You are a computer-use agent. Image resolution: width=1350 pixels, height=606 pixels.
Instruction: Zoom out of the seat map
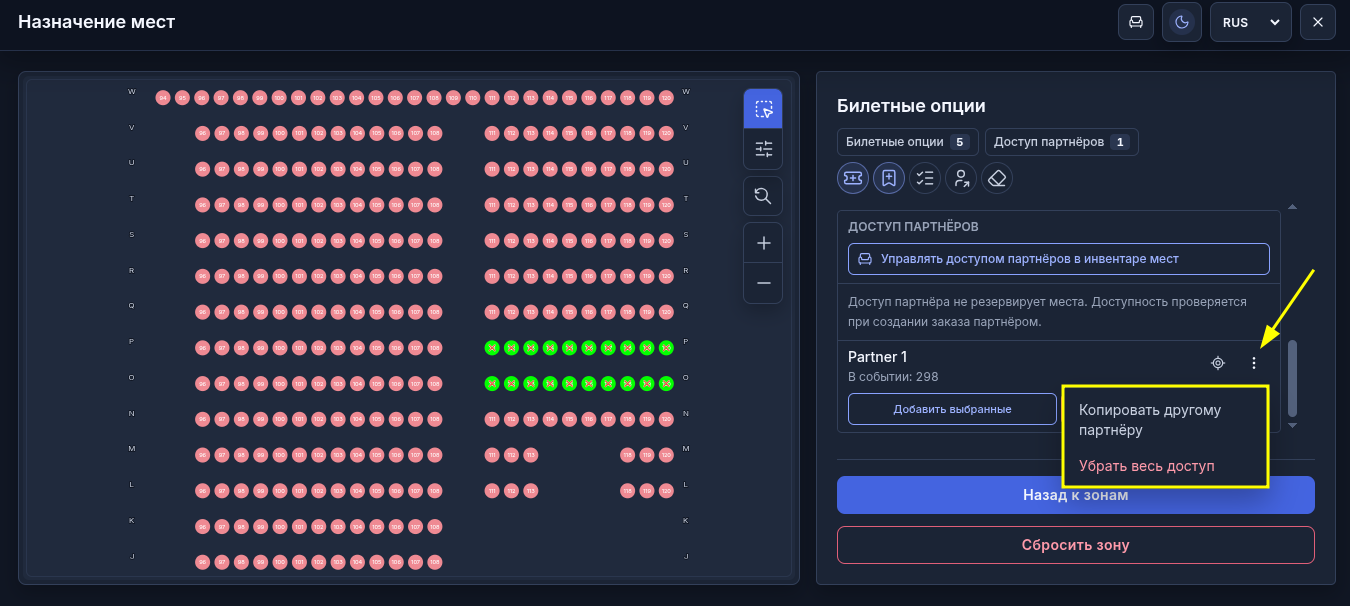(x=763, y=283)
